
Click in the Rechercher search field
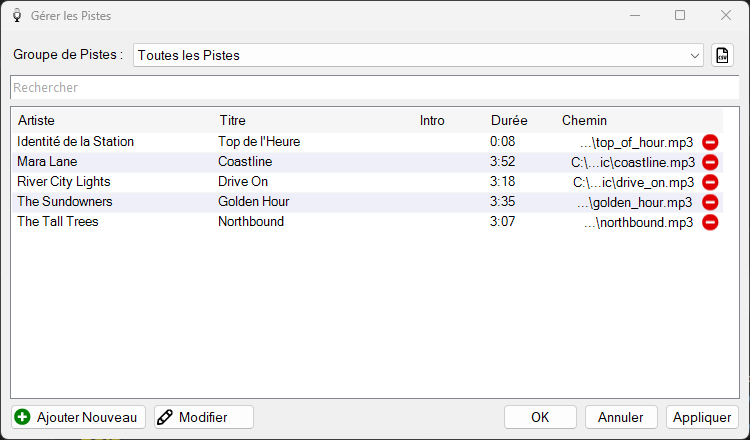375,88
